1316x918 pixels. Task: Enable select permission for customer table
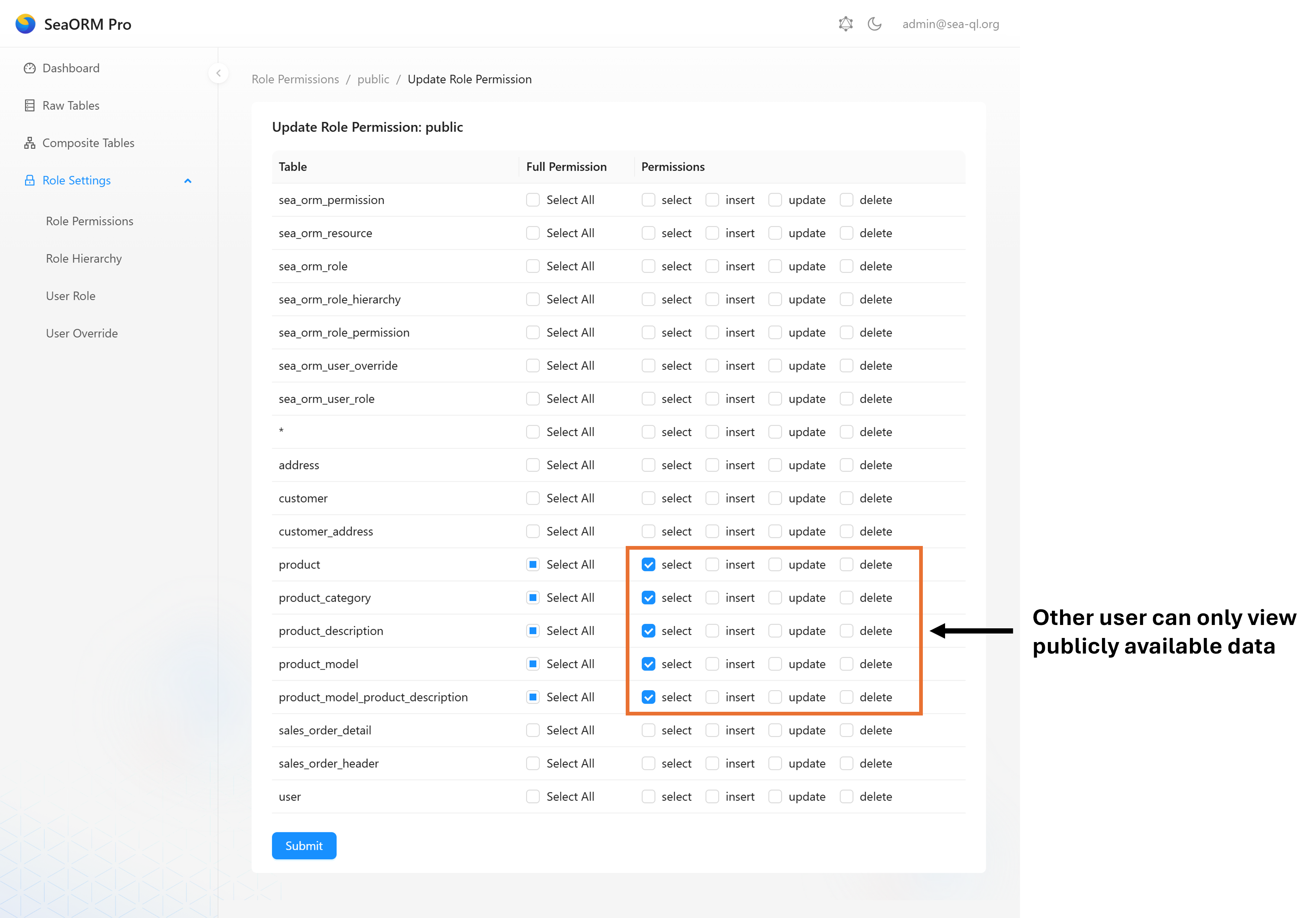tap(648, 499)
